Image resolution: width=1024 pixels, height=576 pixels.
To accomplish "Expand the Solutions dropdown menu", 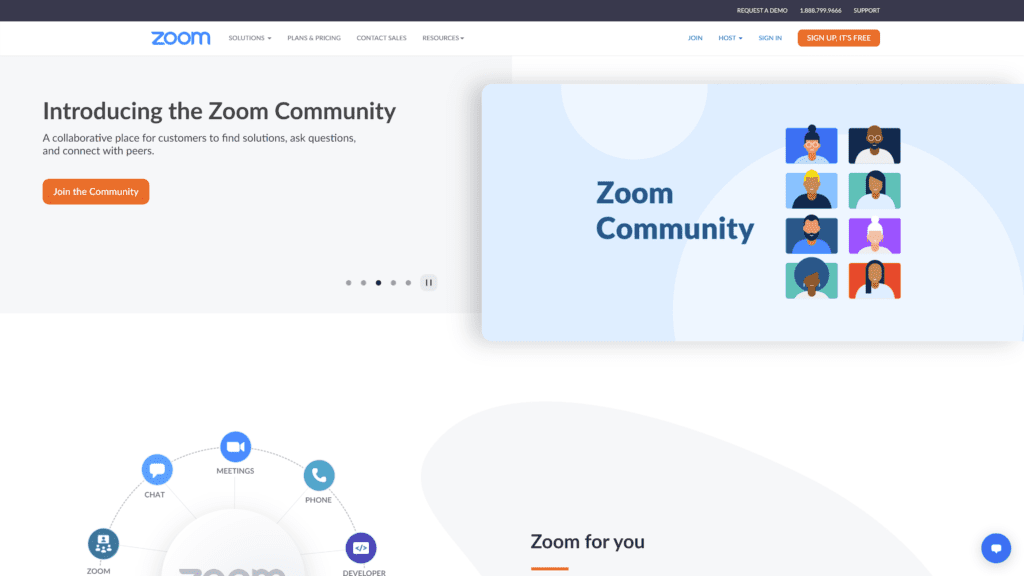I will (249, 38).
